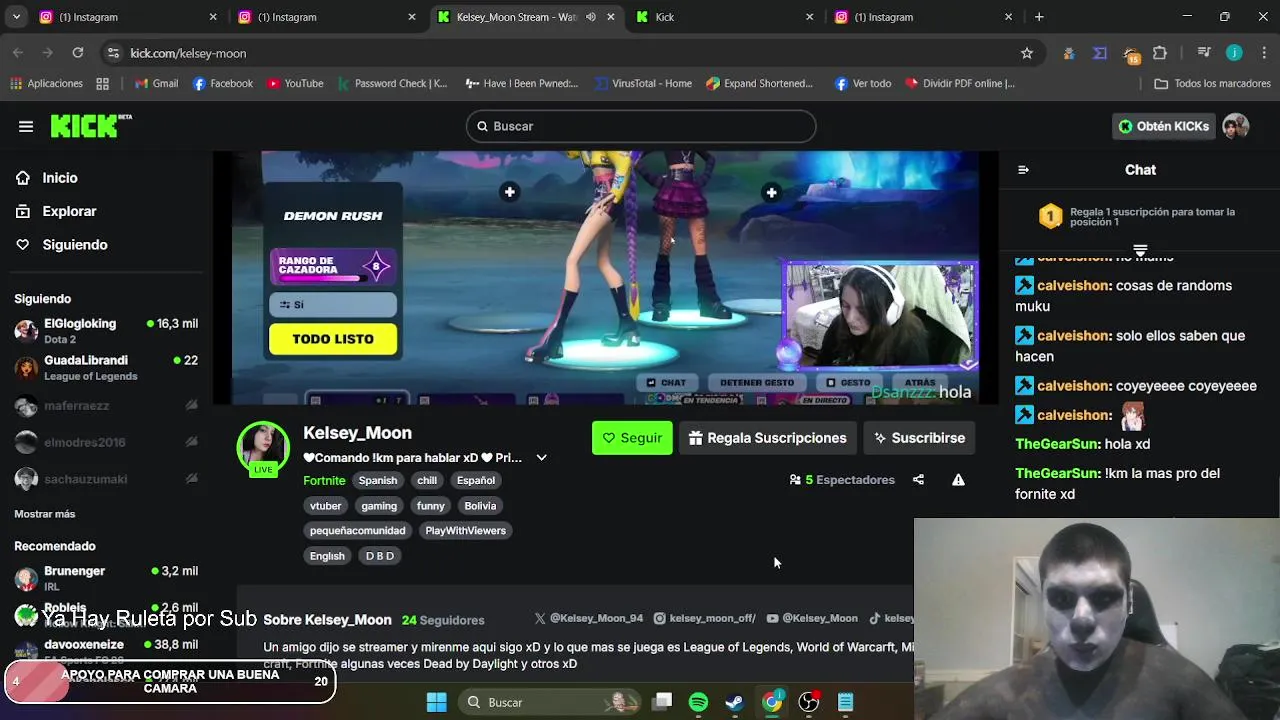Open the @Kelsey_Moon social link
The width and height of the screenshot is (1280, 720).
[x=811, y=619]
